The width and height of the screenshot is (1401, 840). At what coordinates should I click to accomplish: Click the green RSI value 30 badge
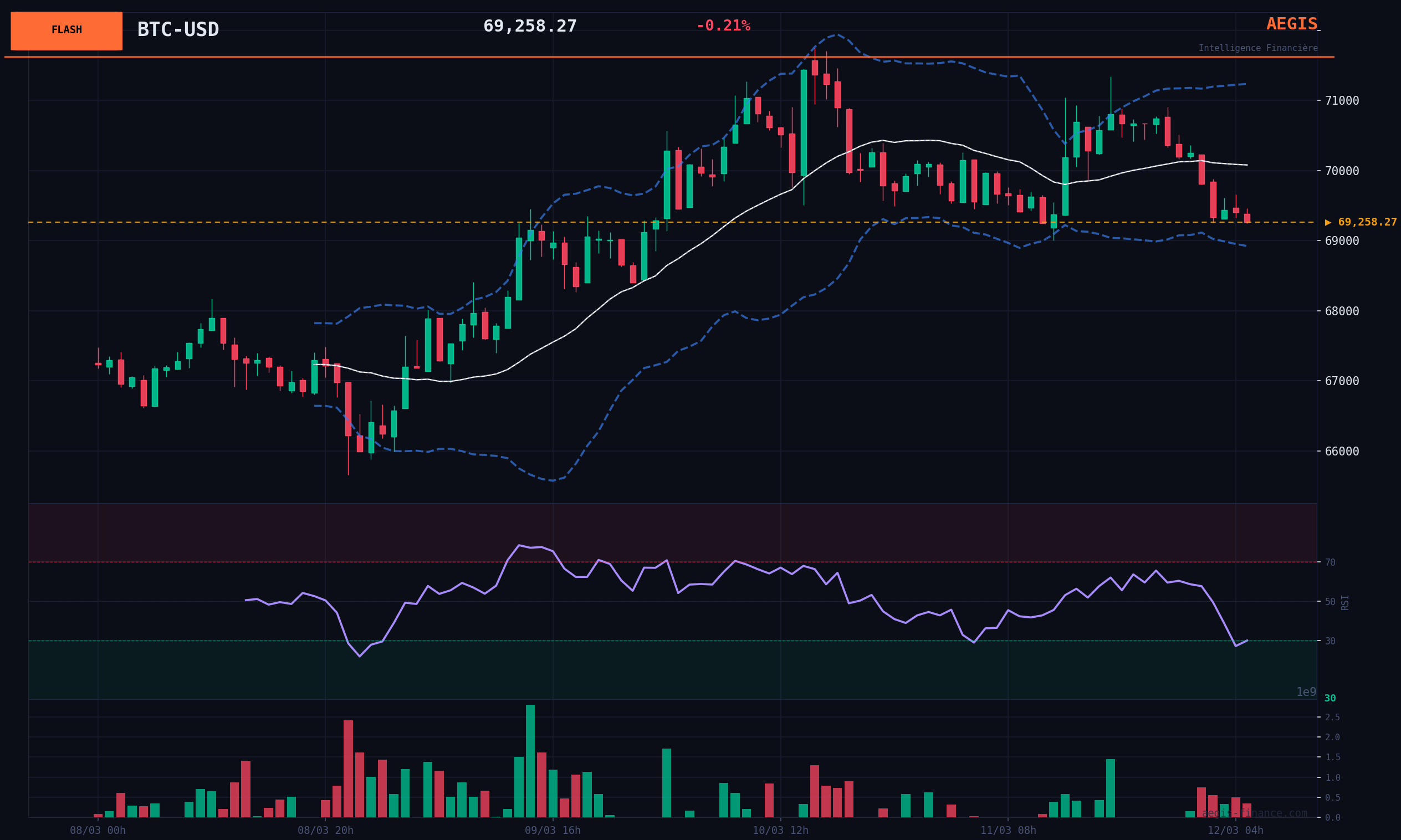[1330, 699]
